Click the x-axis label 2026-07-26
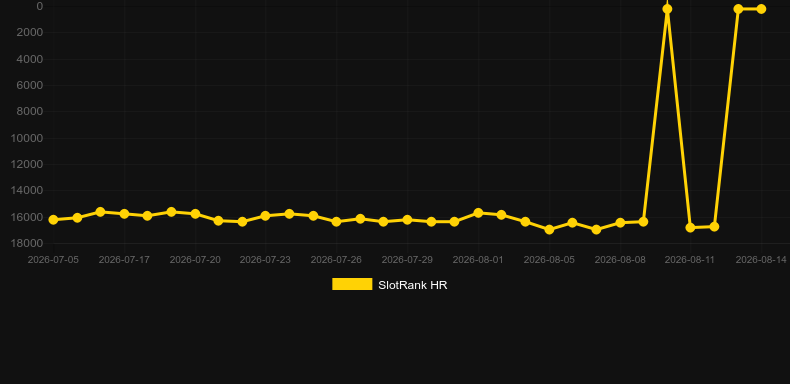The height and width of the screenshot is (384, 790). coord(336,260)
